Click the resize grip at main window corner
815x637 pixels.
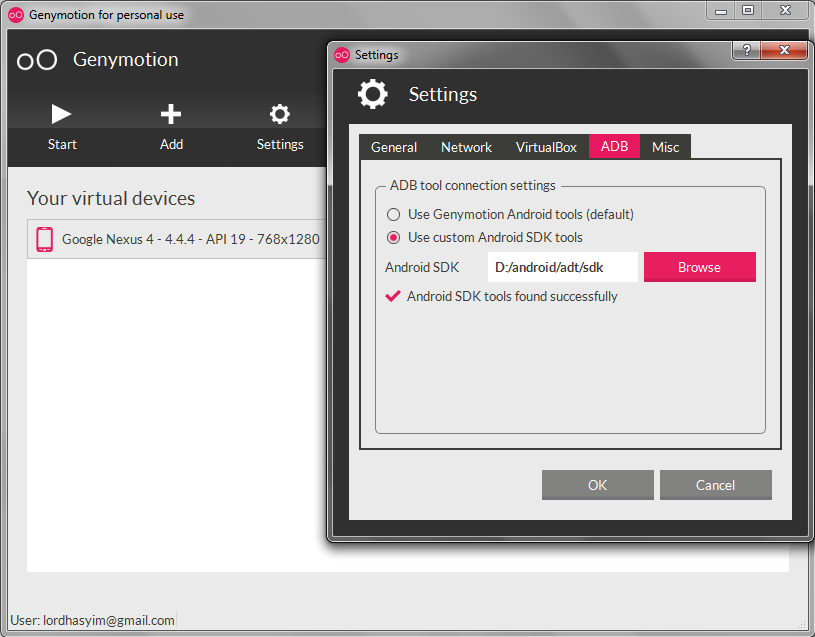pos(801,623)
